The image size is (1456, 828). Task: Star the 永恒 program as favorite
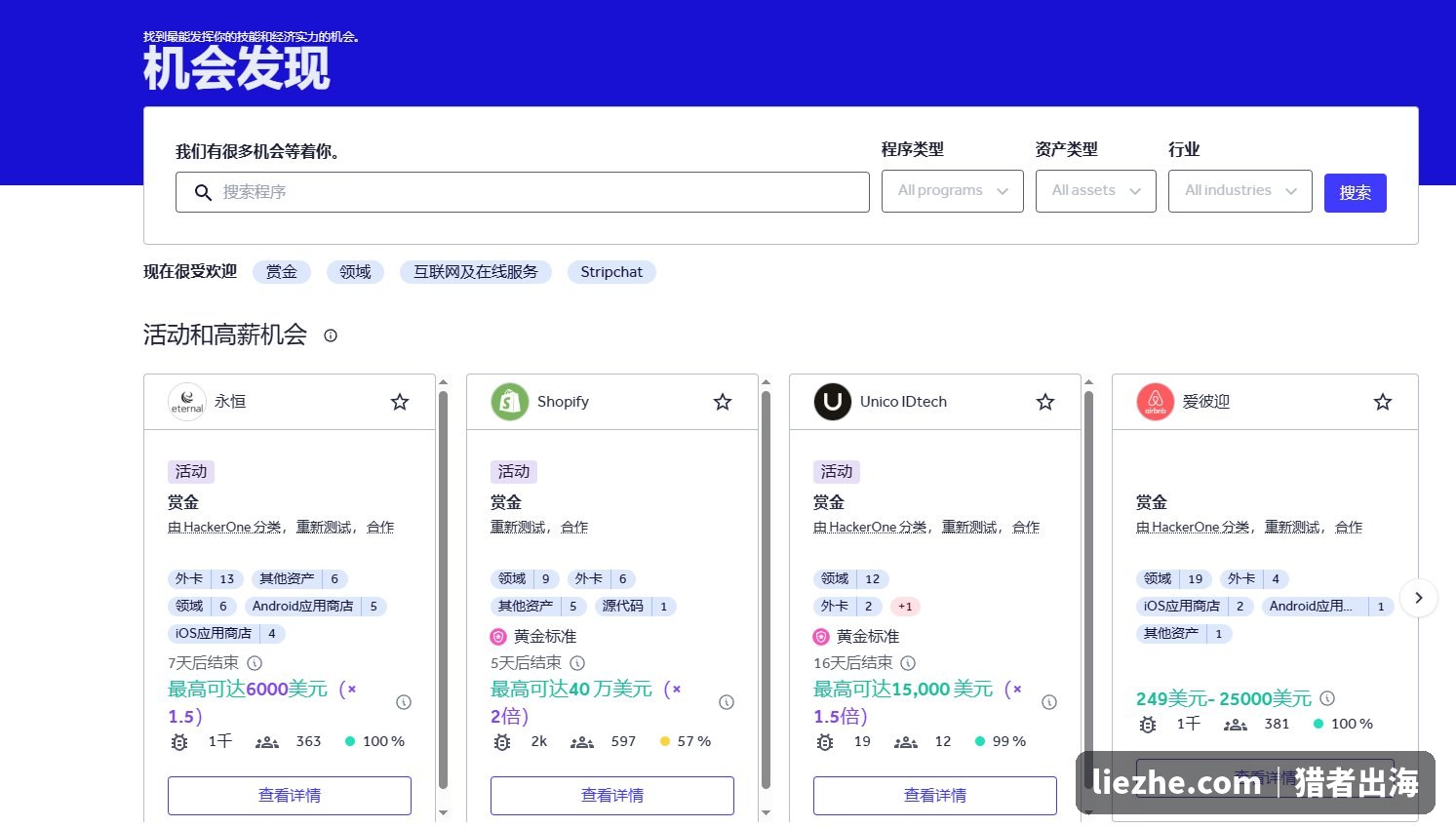coord(400,402)
